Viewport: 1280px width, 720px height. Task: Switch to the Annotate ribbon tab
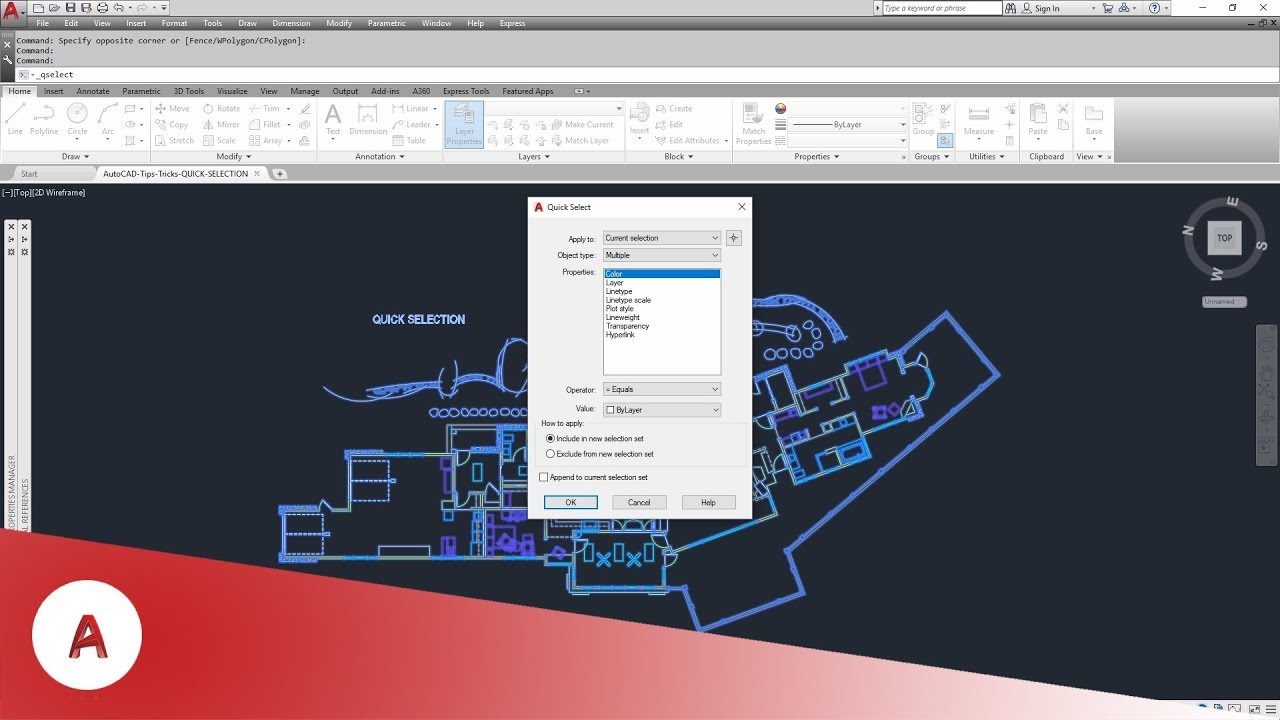[x=93, y=91]
